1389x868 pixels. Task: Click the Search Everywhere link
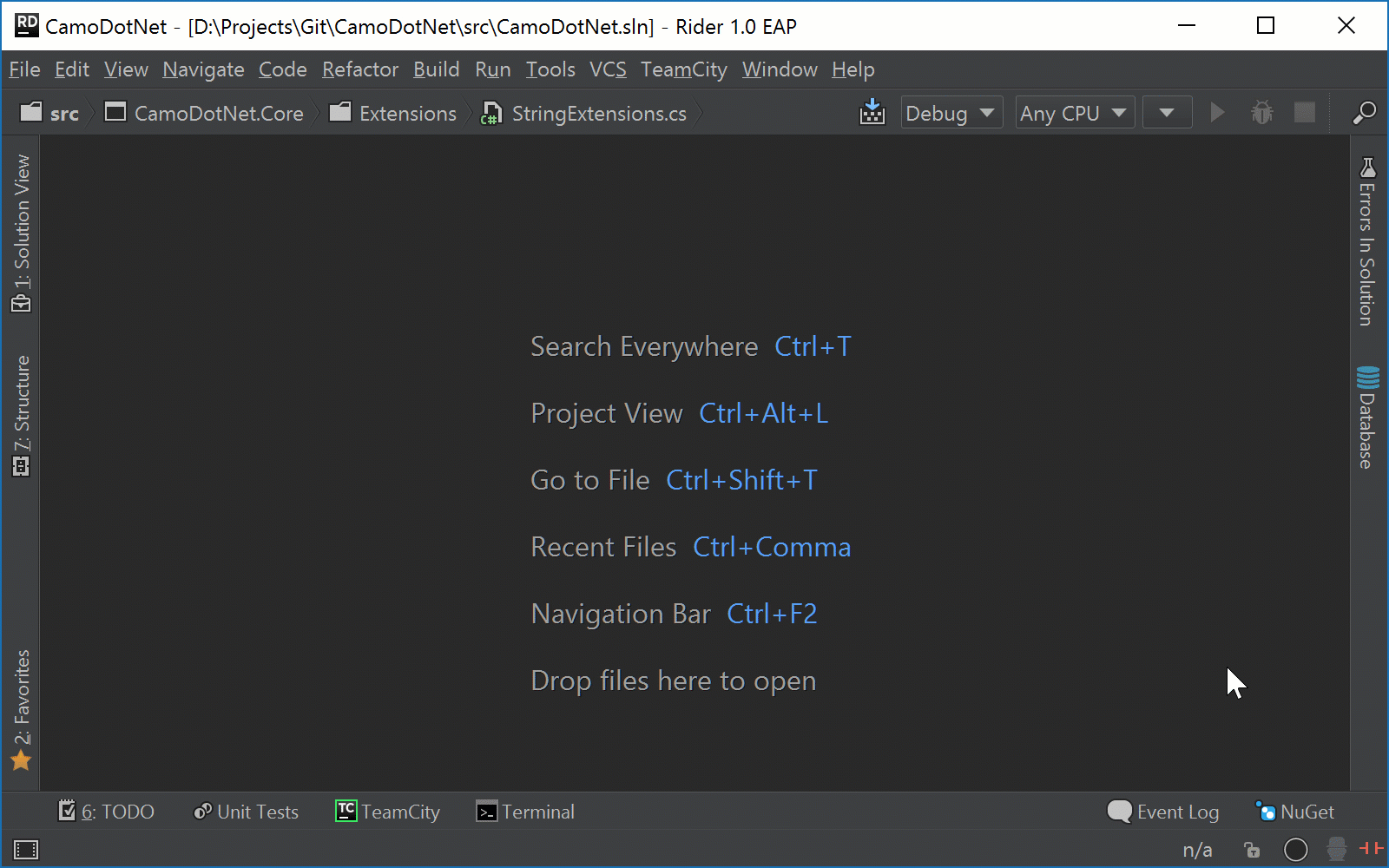[643, 346]
